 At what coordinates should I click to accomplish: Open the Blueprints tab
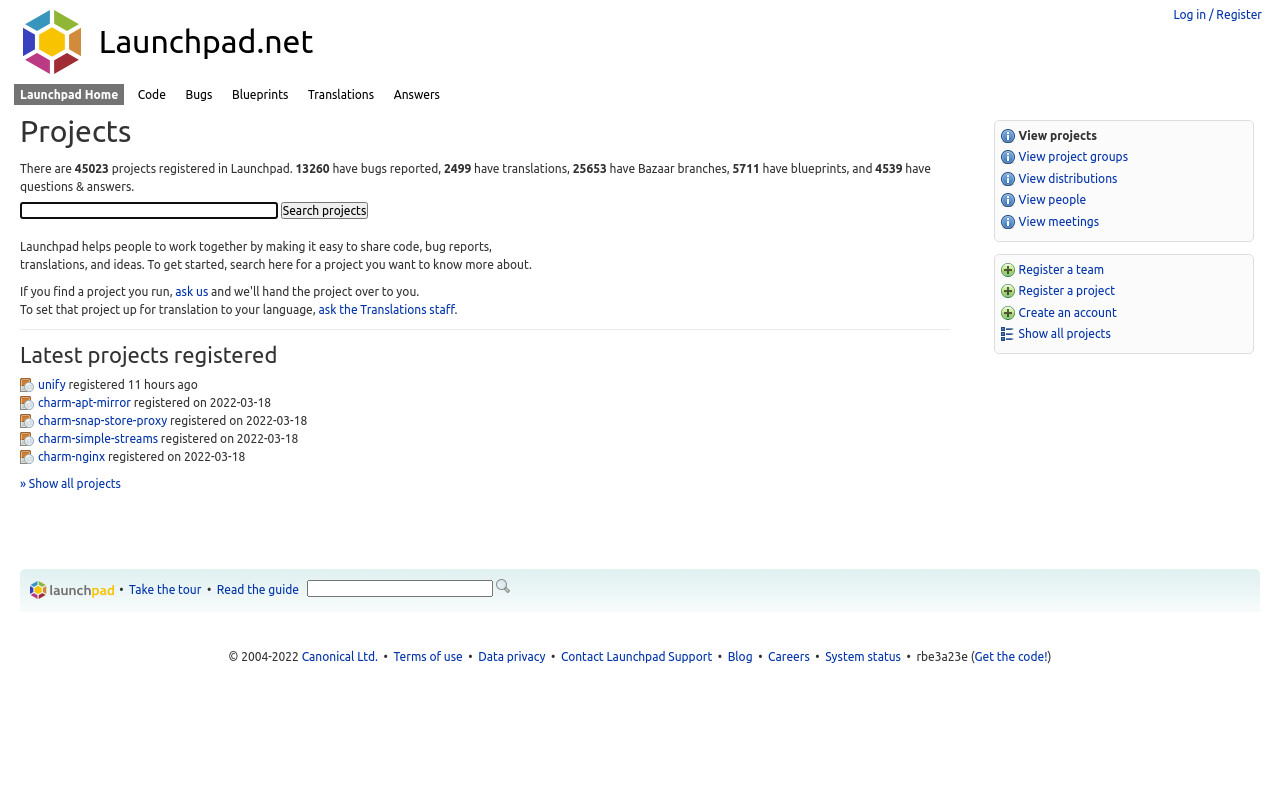pos(260,95)
